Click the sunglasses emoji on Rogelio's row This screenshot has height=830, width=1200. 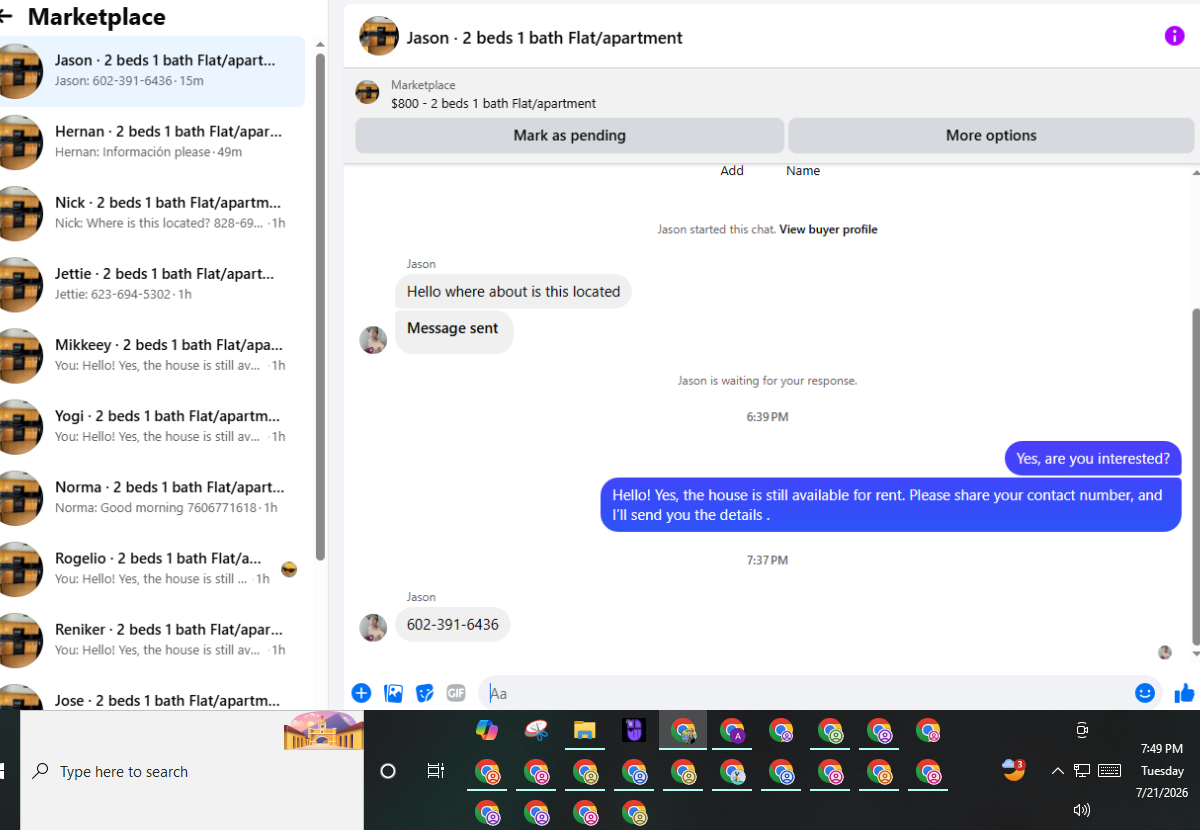click(x=289, y=569)
